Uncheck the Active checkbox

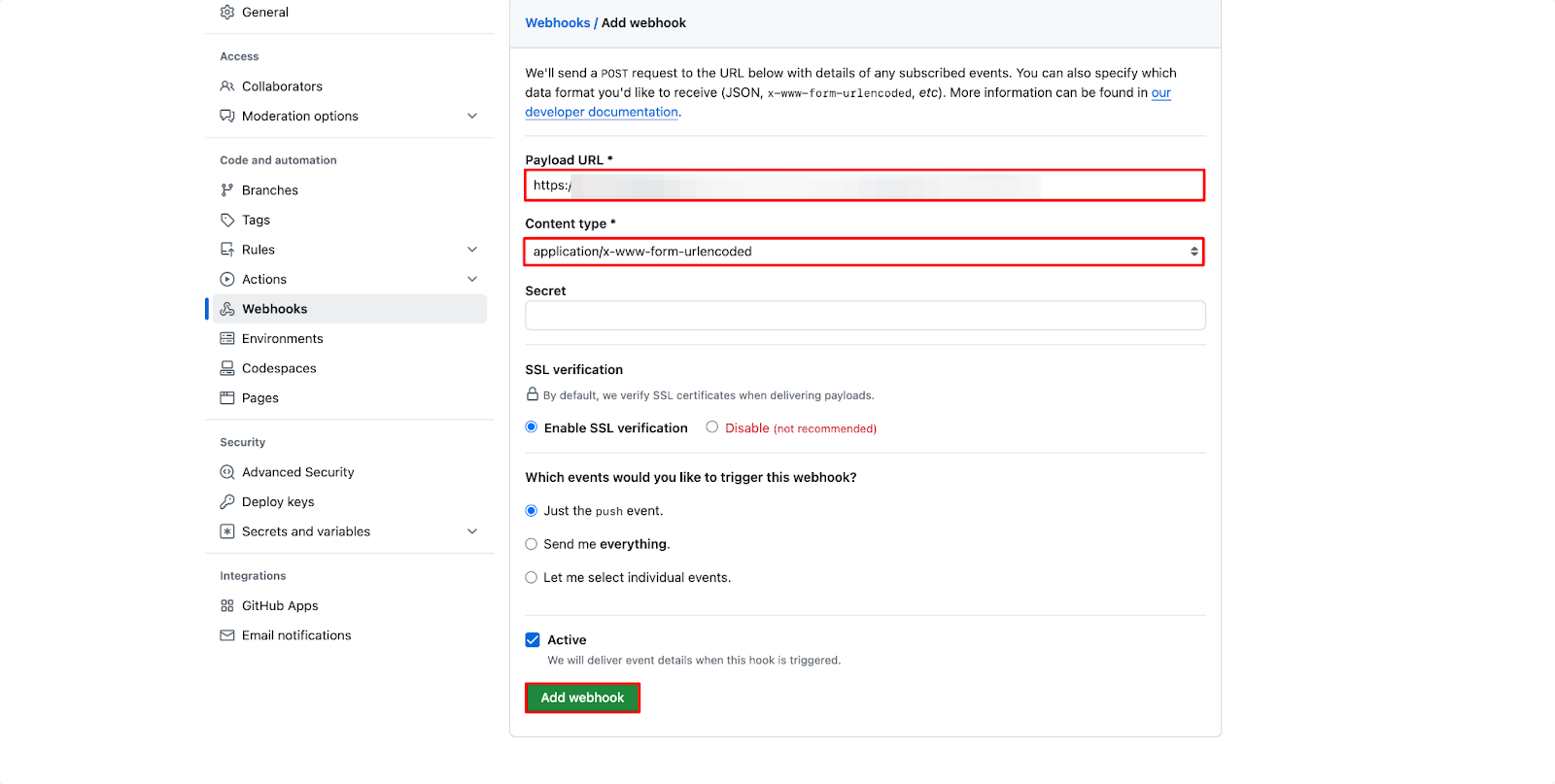533,640
